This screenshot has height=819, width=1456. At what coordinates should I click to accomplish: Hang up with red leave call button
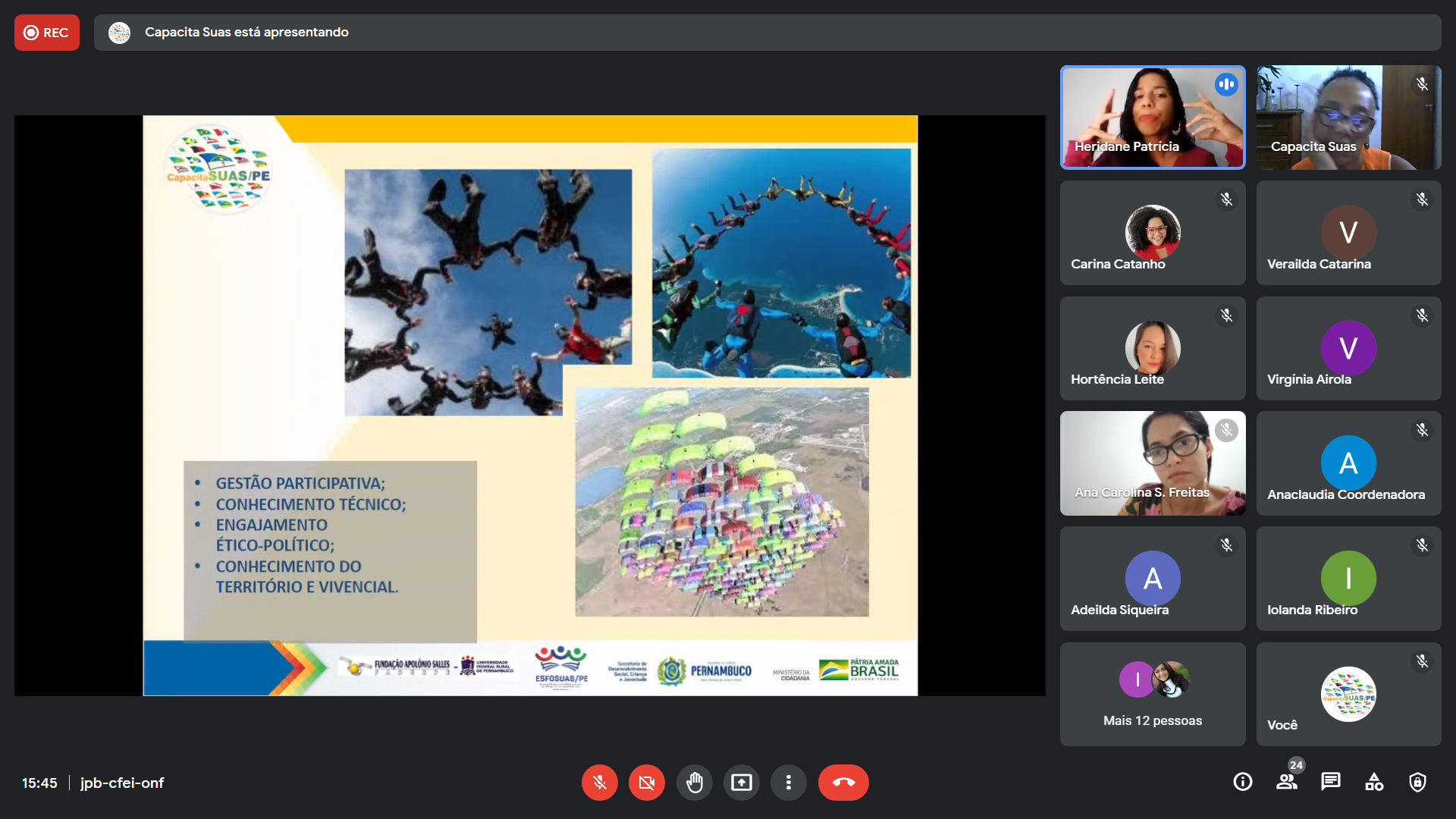point(843,783)
